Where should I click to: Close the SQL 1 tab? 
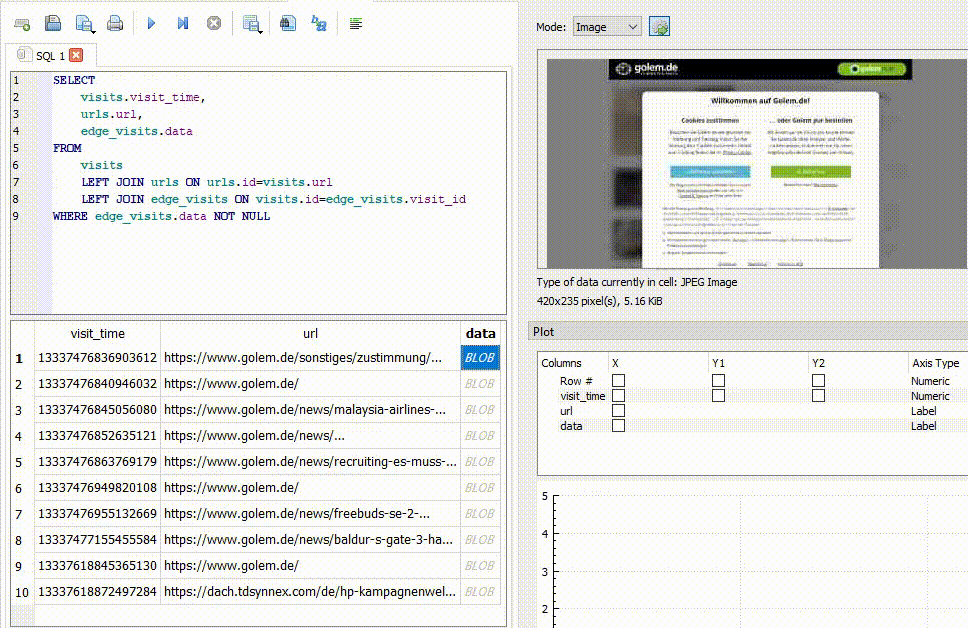coord(76,56)
